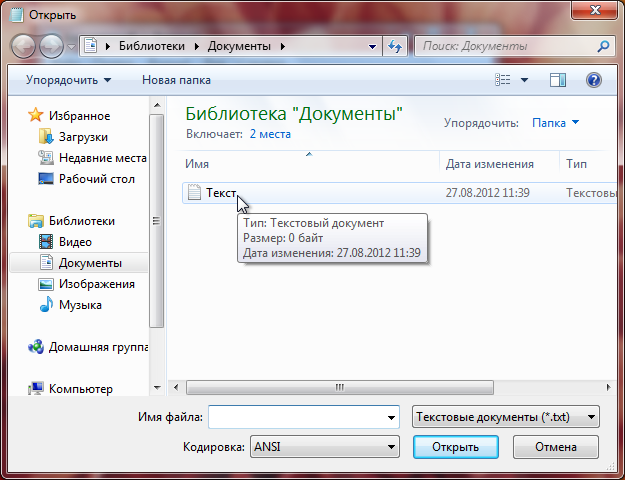This screenshot has height=480, width=625.
Task: Click the change view icon
Action: (x=503, y=80)
